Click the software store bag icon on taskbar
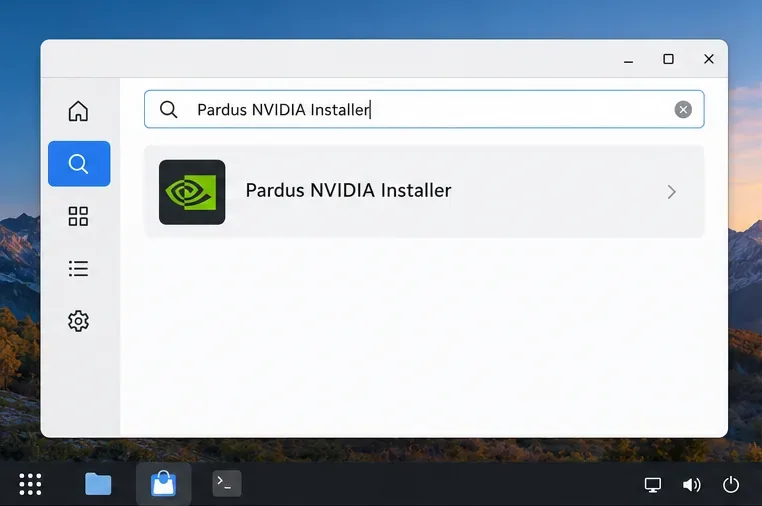Image resolution: width=762 pixels, height=506 pixels. 163,483
